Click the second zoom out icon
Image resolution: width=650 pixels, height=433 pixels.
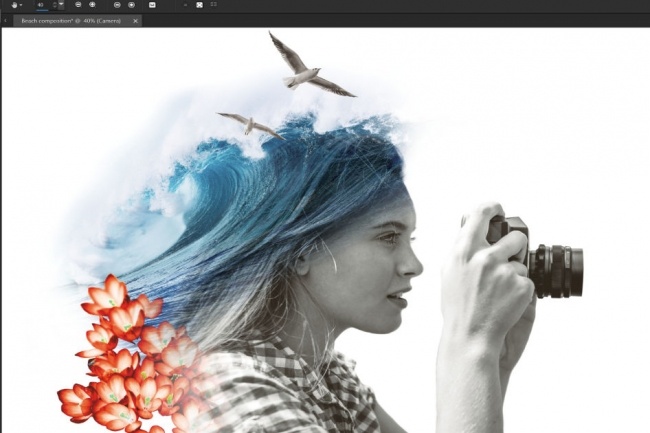pyautogui.click(x=117, y=5)
